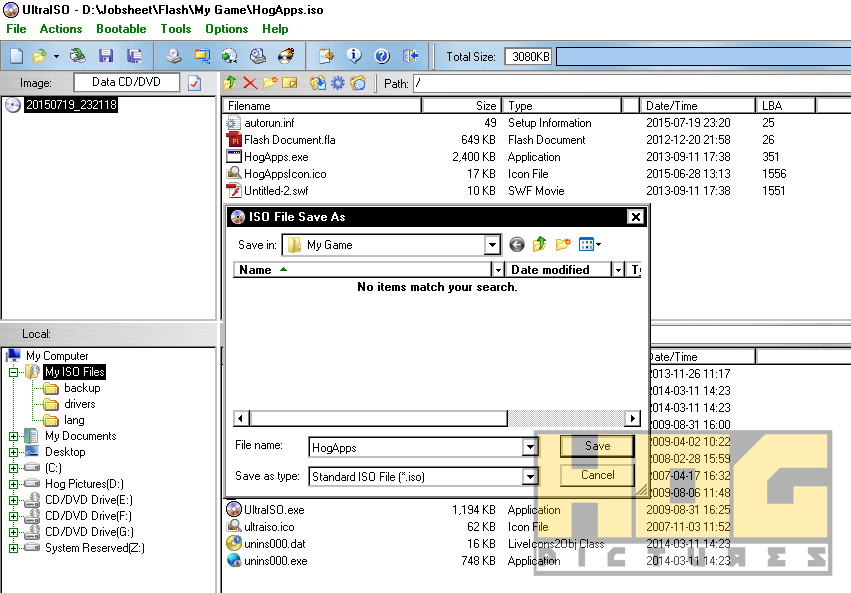
Task: Sort by Date modified column header in dialog
Action: pos(558,270)
